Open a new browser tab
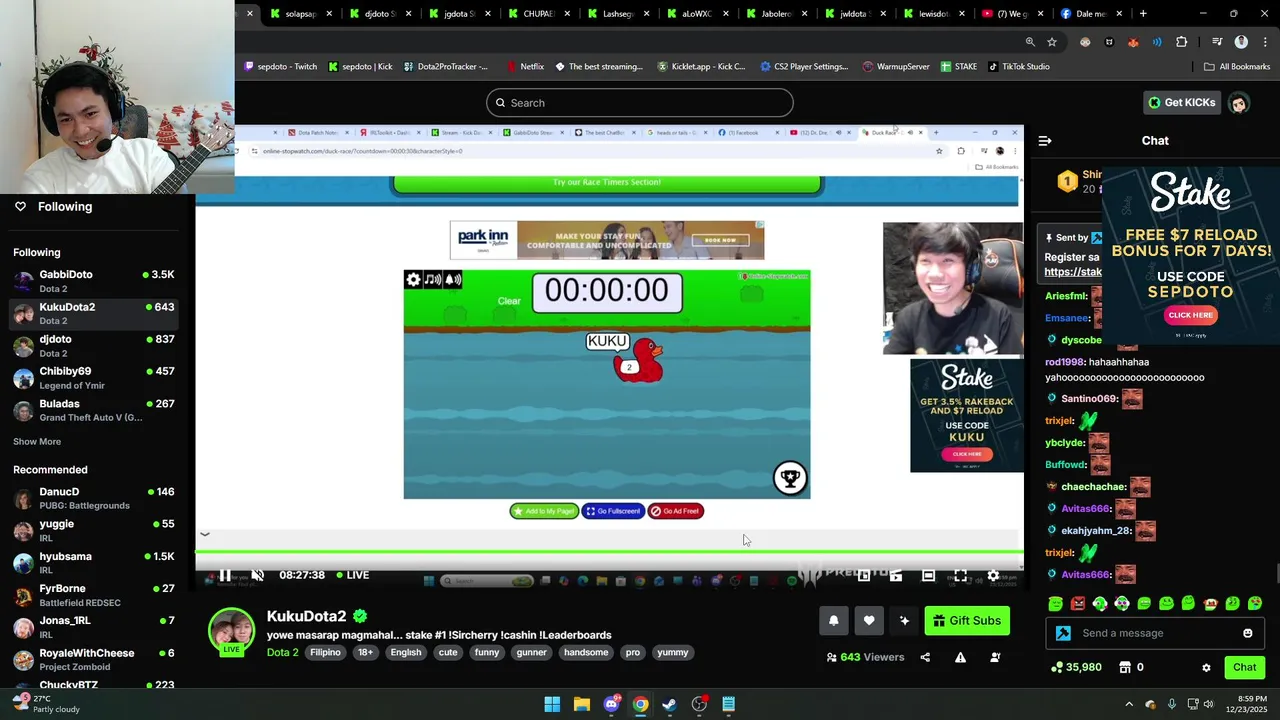Screen dimensions: 1280x720 coord(1143,14)
